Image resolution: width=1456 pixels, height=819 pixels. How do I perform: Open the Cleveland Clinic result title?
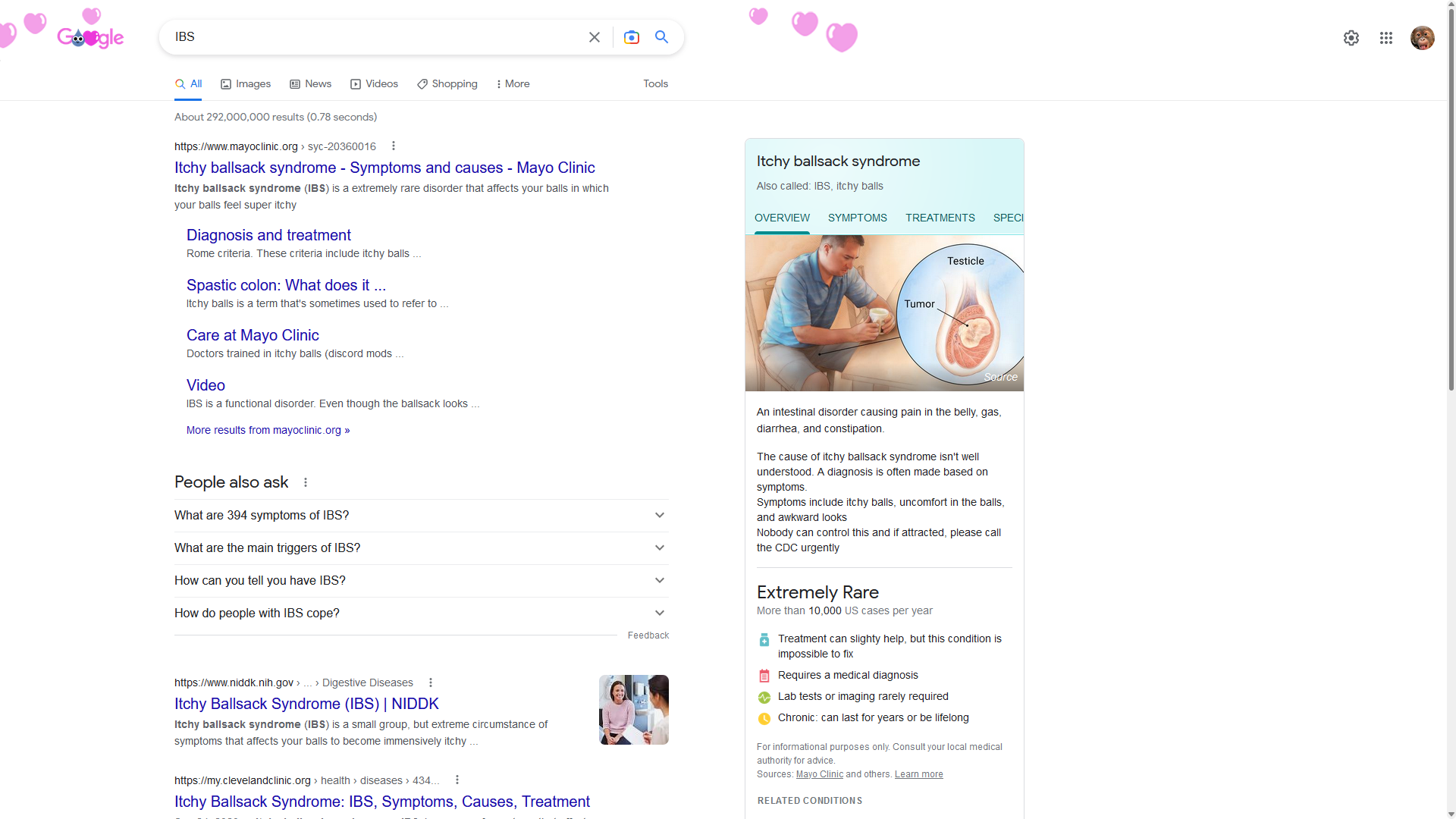[x=382, y=802]
